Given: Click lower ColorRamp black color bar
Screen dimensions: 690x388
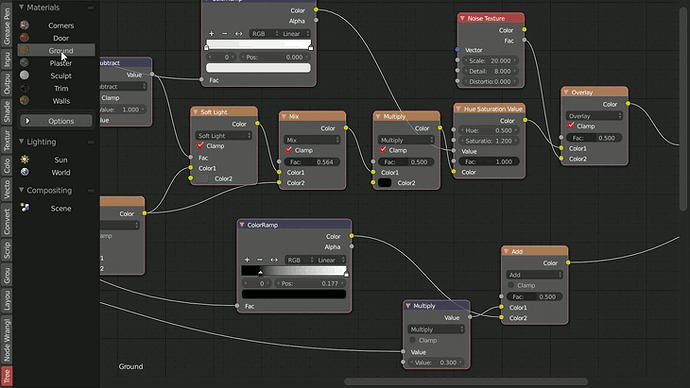Looking at the screenshot, I should click(294, 294).
